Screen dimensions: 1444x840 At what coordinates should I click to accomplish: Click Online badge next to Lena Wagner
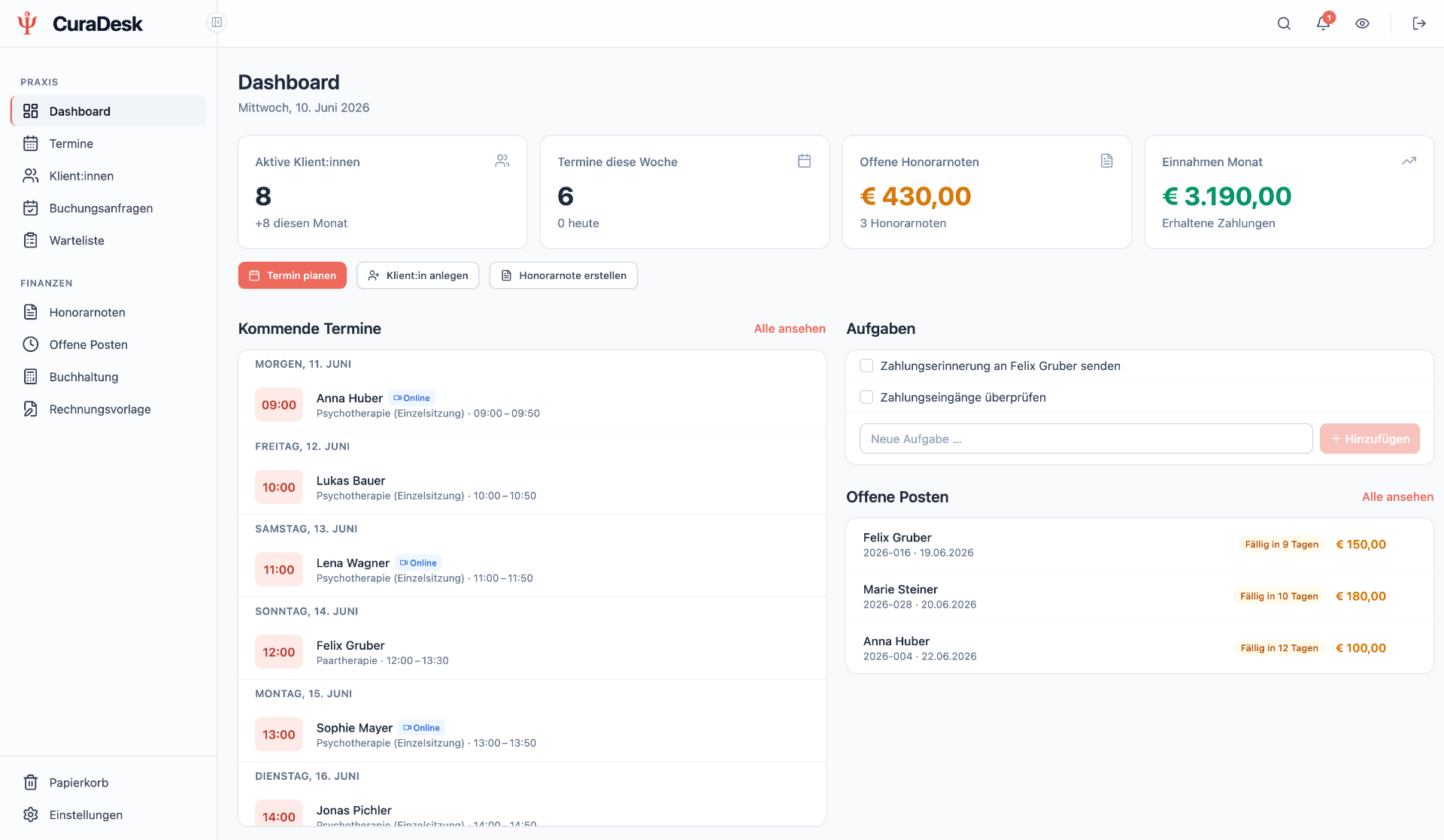pyautogui.click(x=419, y=563)
